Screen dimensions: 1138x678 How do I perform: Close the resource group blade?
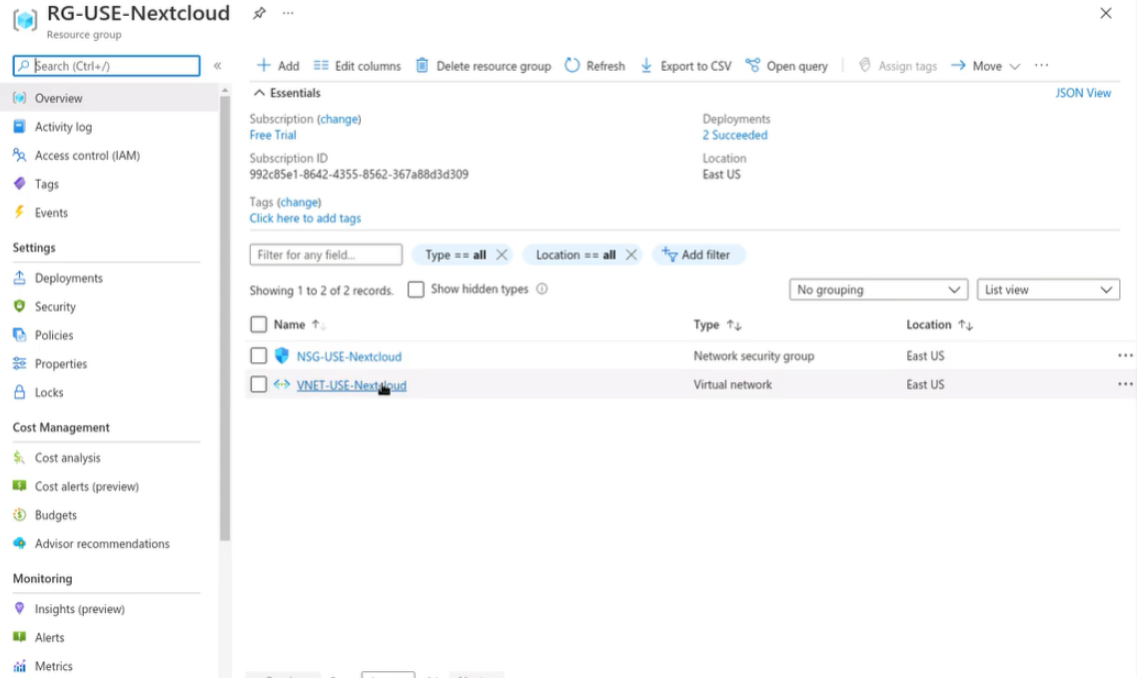click(x=1105, y=13)
